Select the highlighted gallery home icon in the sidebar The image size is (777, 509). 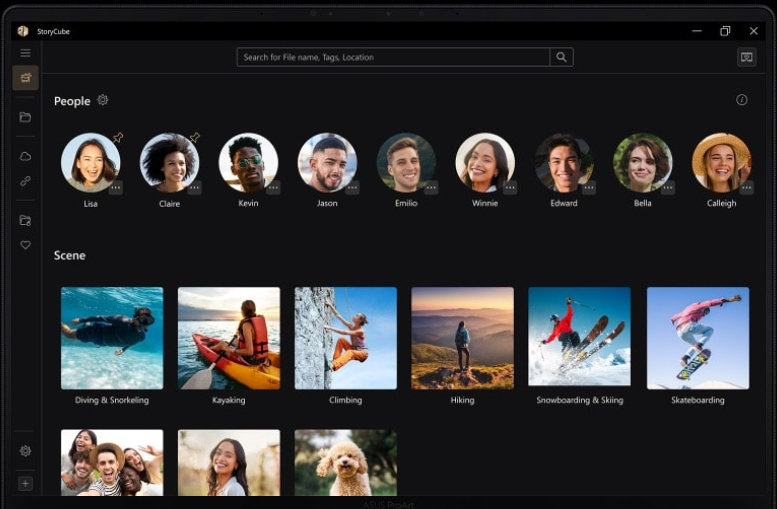coord(25,78)
